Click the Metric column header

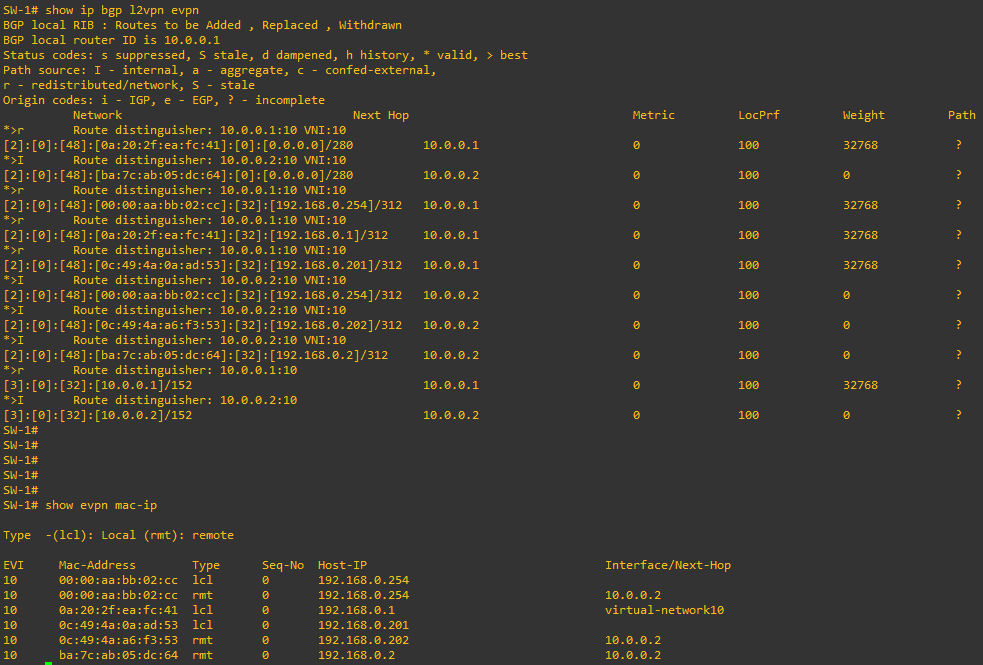[653, 115]
